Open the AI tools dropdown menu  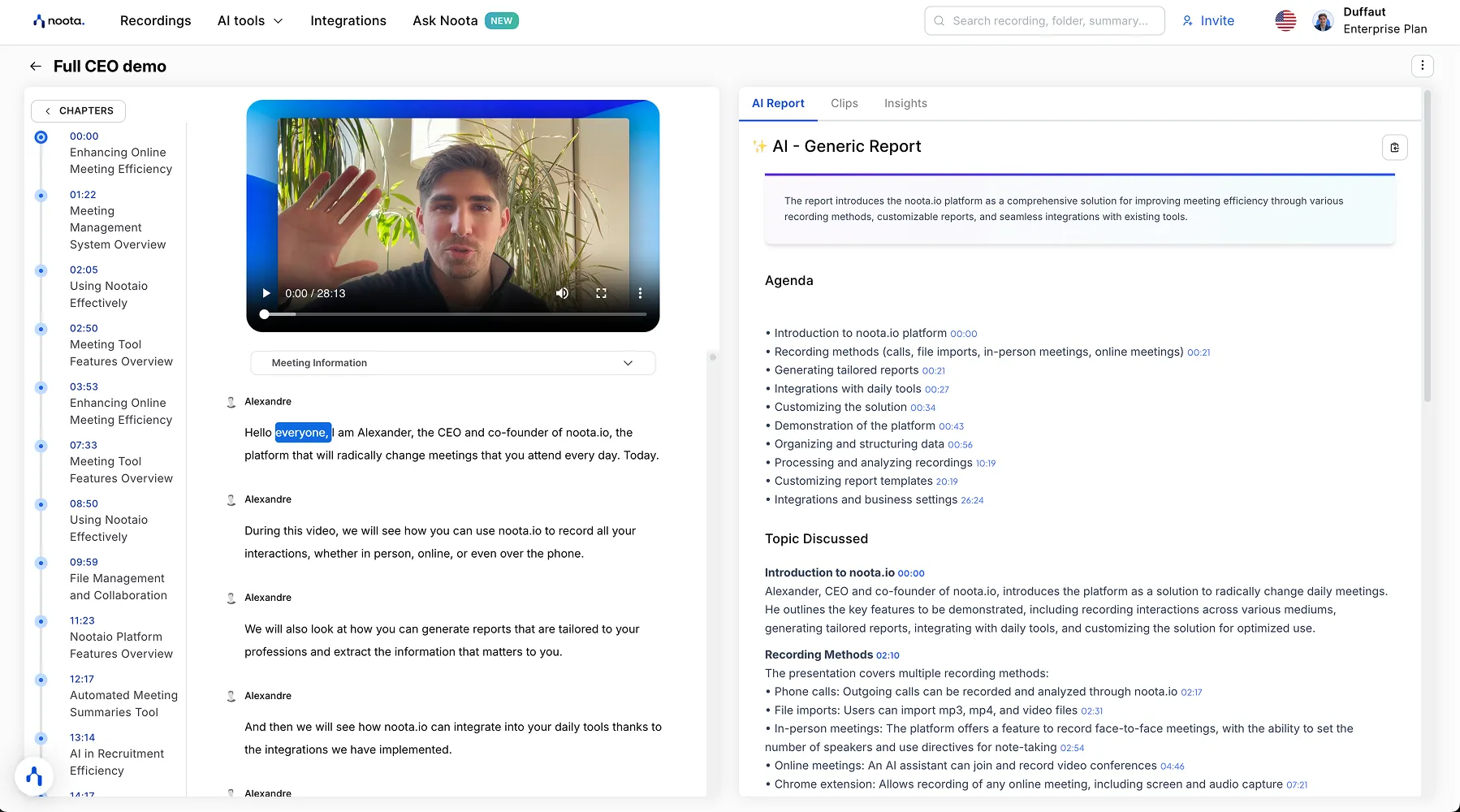pyautogui.click(x=249, y=20)
